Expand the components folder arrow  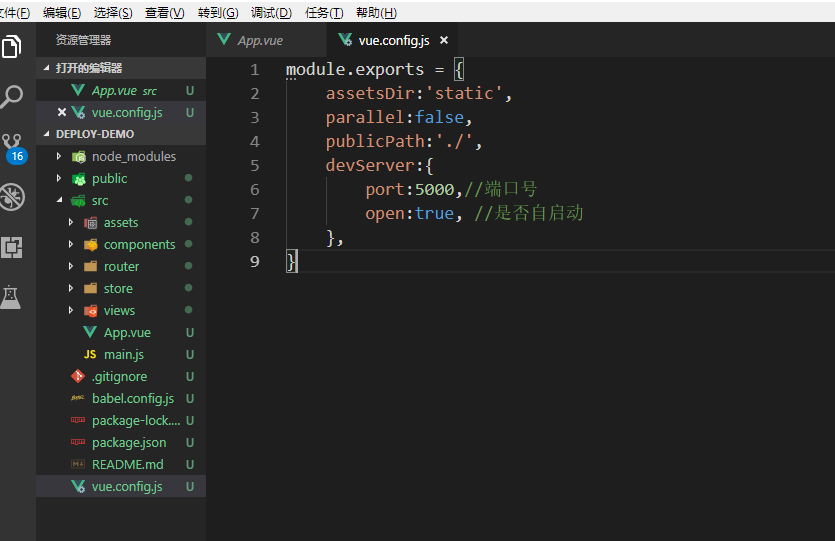71,244
